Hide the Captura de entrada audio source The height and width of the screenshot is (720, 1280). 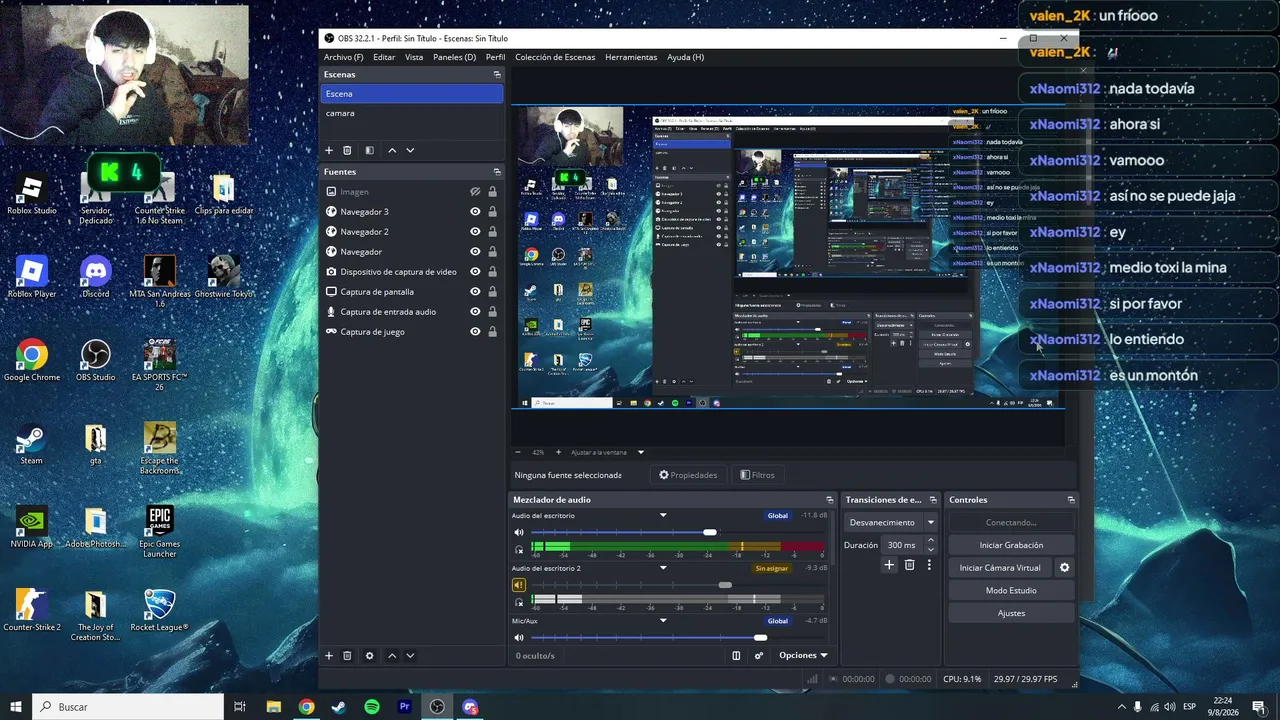pyautogui.click(x=476, y=312)
